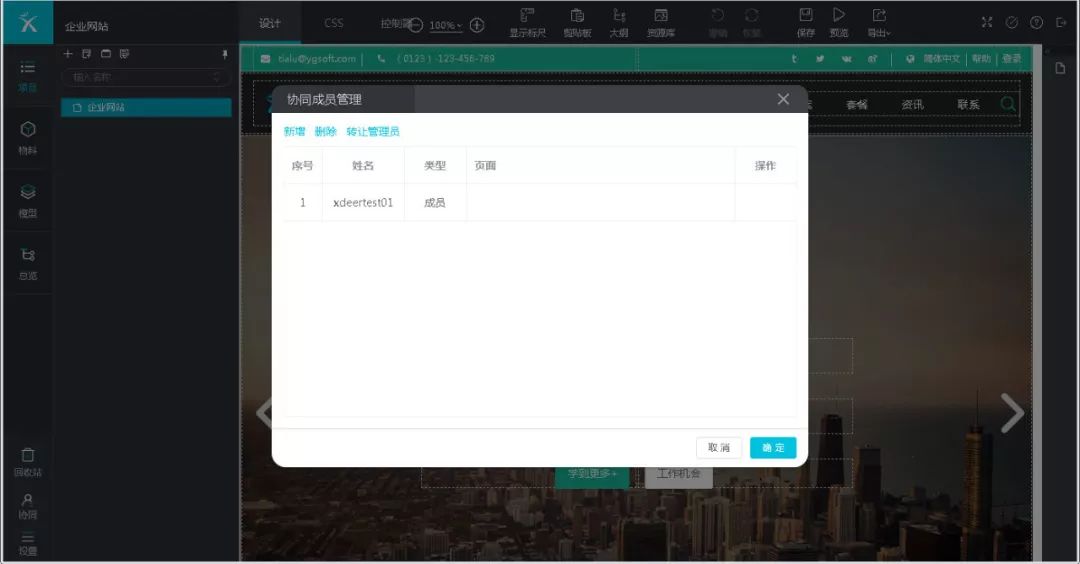1080x564 pixels.
Task: Open the 控制器 tab
Action: pyautogui.click(x=394, y=23)
